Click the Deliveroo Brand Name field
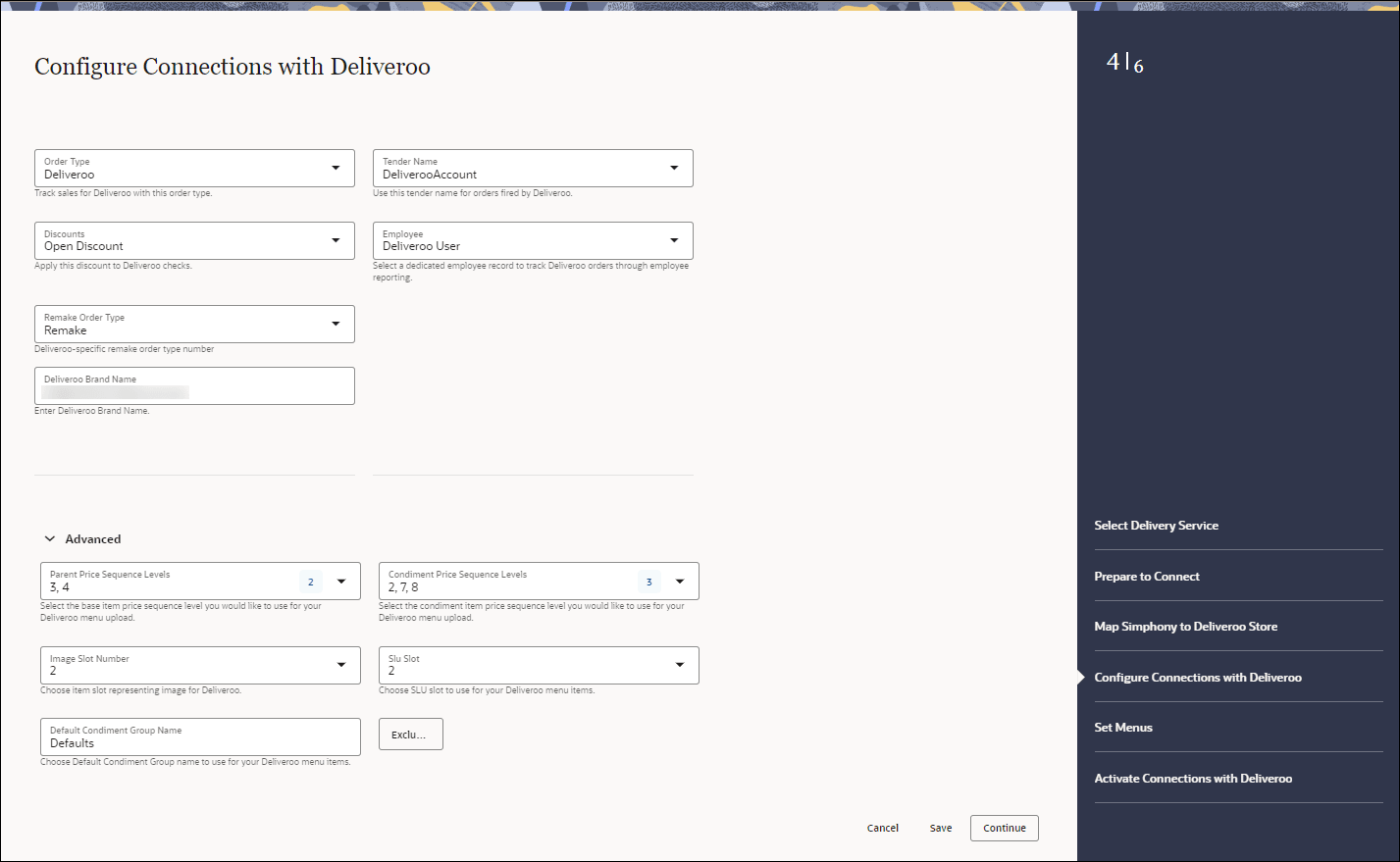 click(x=194, y=385)
